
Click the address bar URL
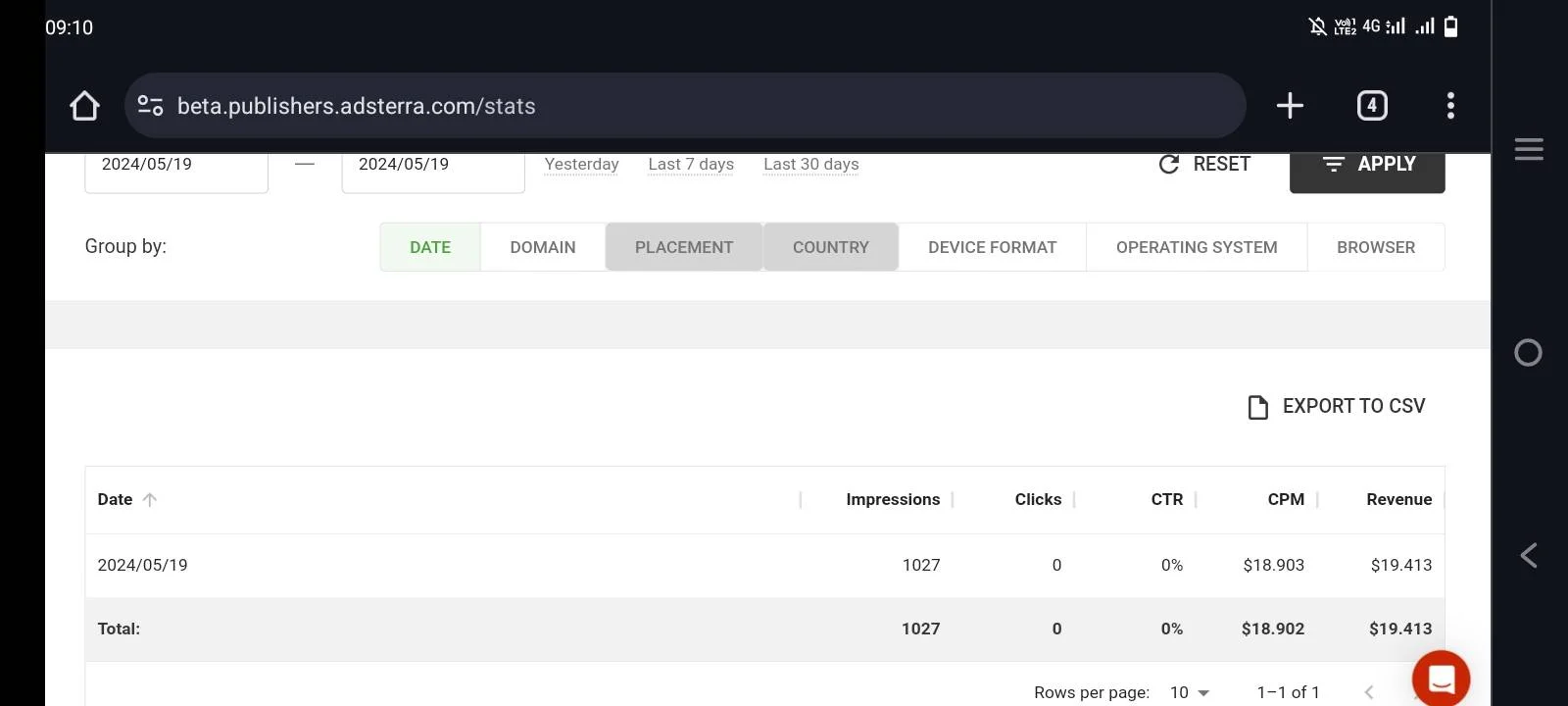(356, 106)
